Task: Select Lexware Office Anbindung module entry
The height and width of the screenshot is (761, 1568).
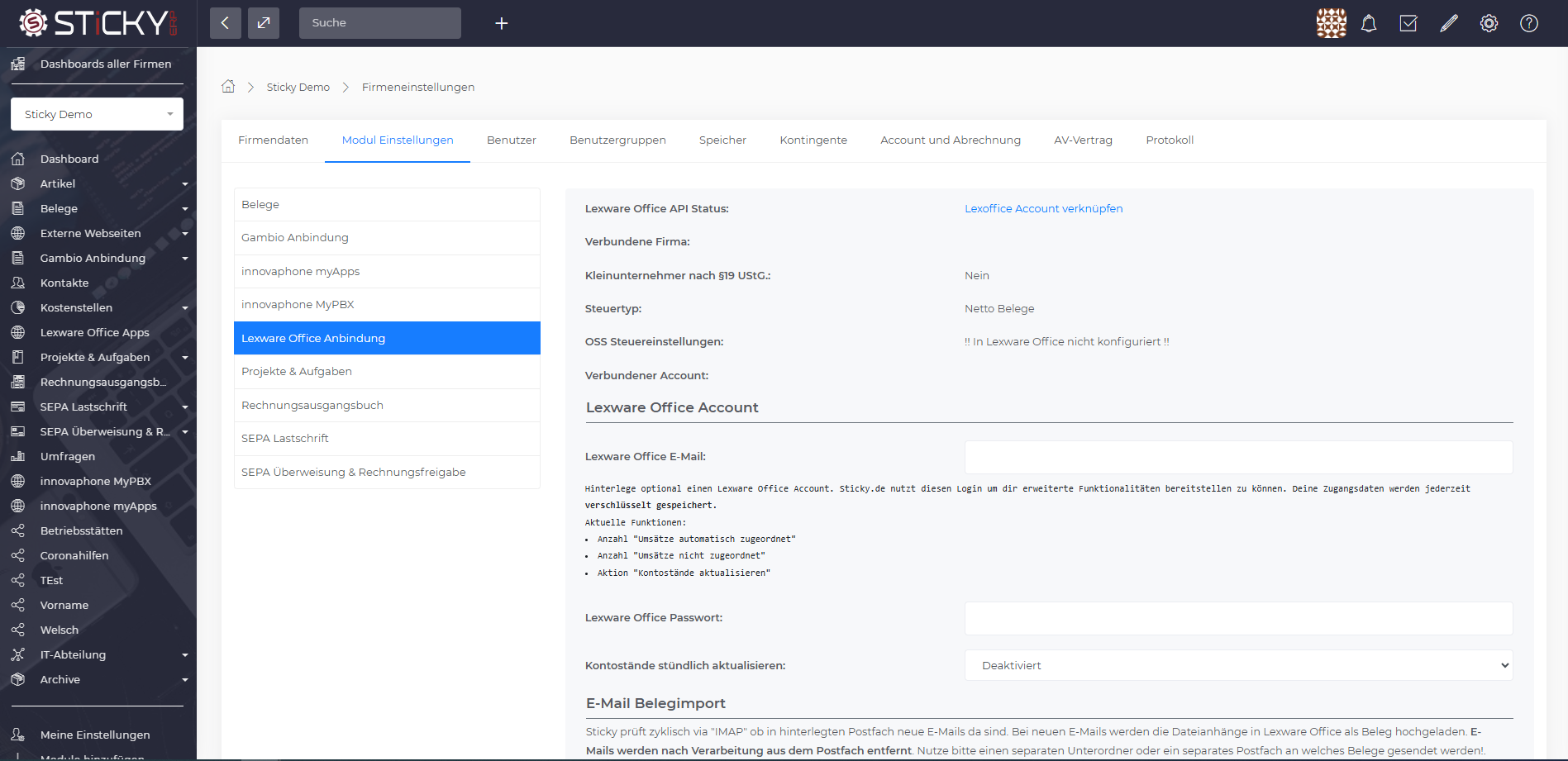Action: coord(387,338)
